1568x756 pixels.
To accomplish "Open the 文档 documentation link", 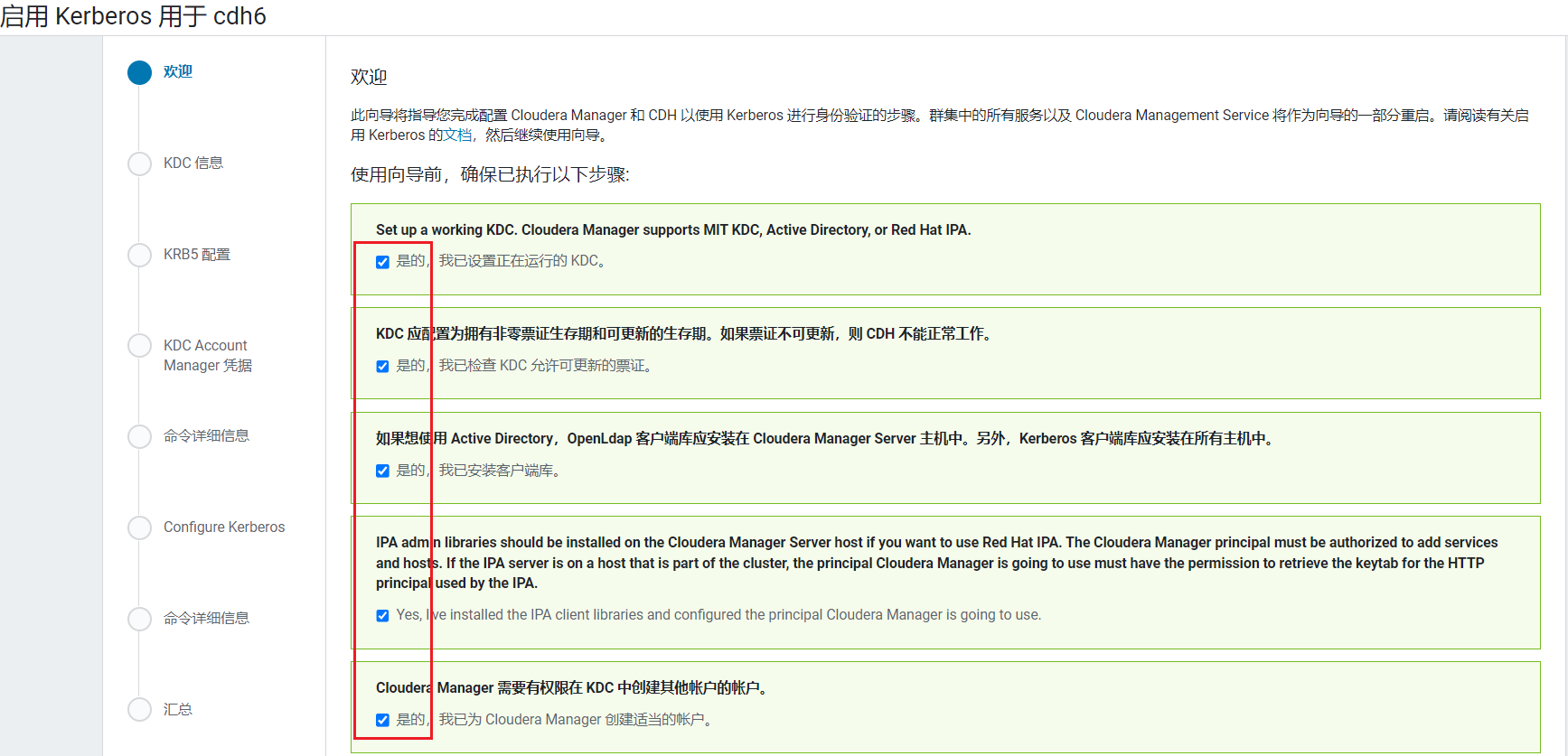I will point(457,135).
